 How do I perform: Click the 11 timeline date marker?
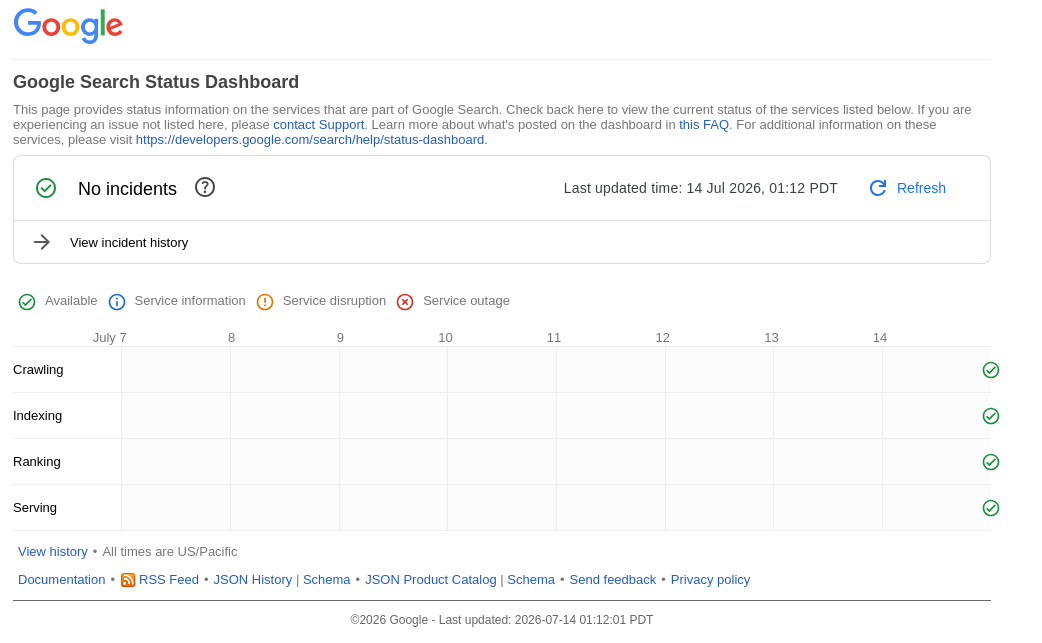(554, 337)
